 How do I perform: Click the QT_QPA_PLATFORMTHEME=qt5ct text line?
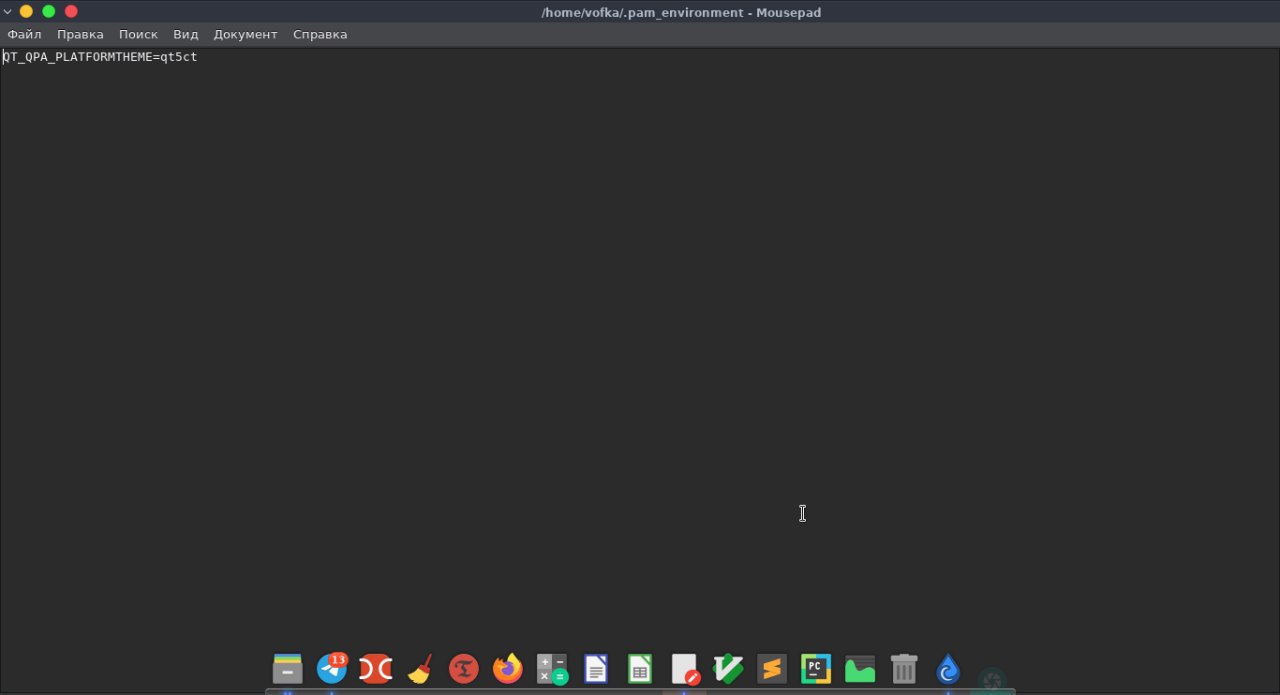point(100,57)
